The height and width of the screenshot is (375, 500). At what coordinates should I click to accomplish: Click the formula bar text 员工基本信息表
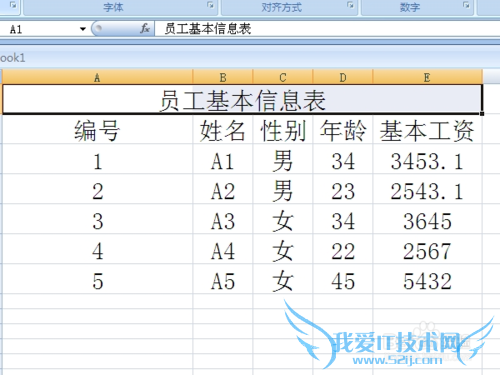tap(208, 29)
